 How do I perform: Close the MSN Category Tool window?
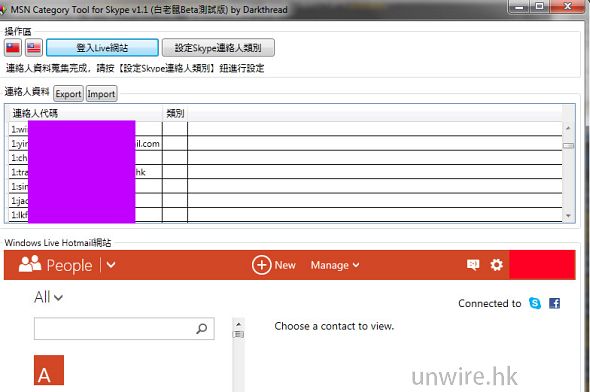click(567, 6)
